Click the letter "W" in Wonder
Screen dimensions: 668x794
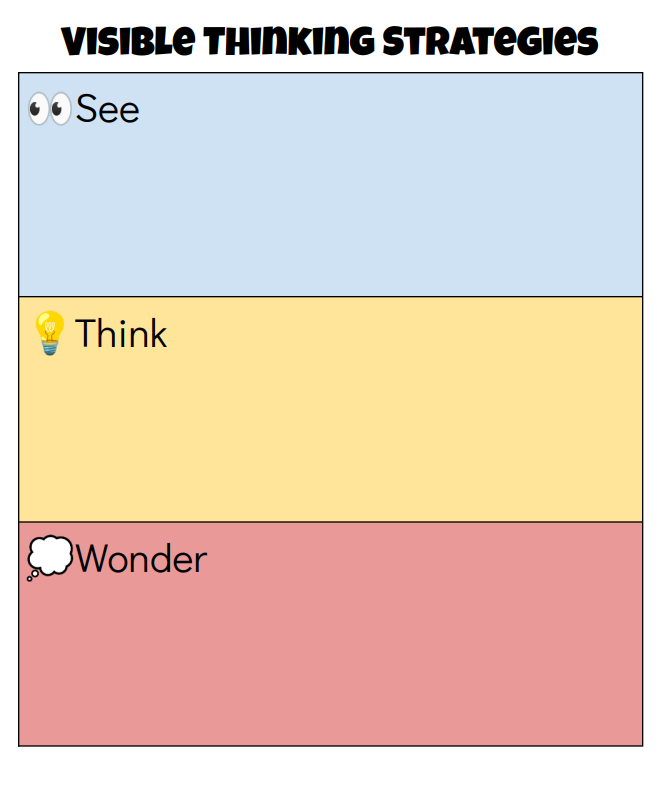click(93, 558)
